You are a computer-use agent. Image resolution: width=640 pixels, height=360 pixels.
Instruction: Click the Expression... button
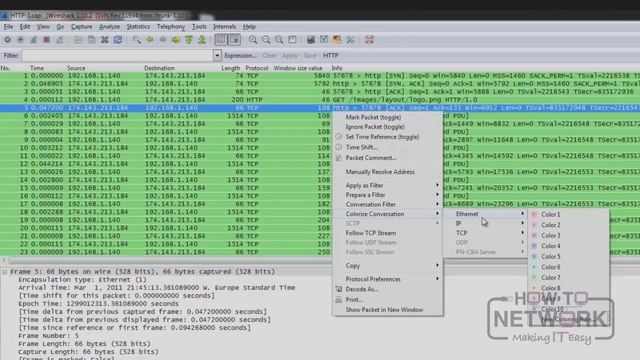[x=240, y=56]
